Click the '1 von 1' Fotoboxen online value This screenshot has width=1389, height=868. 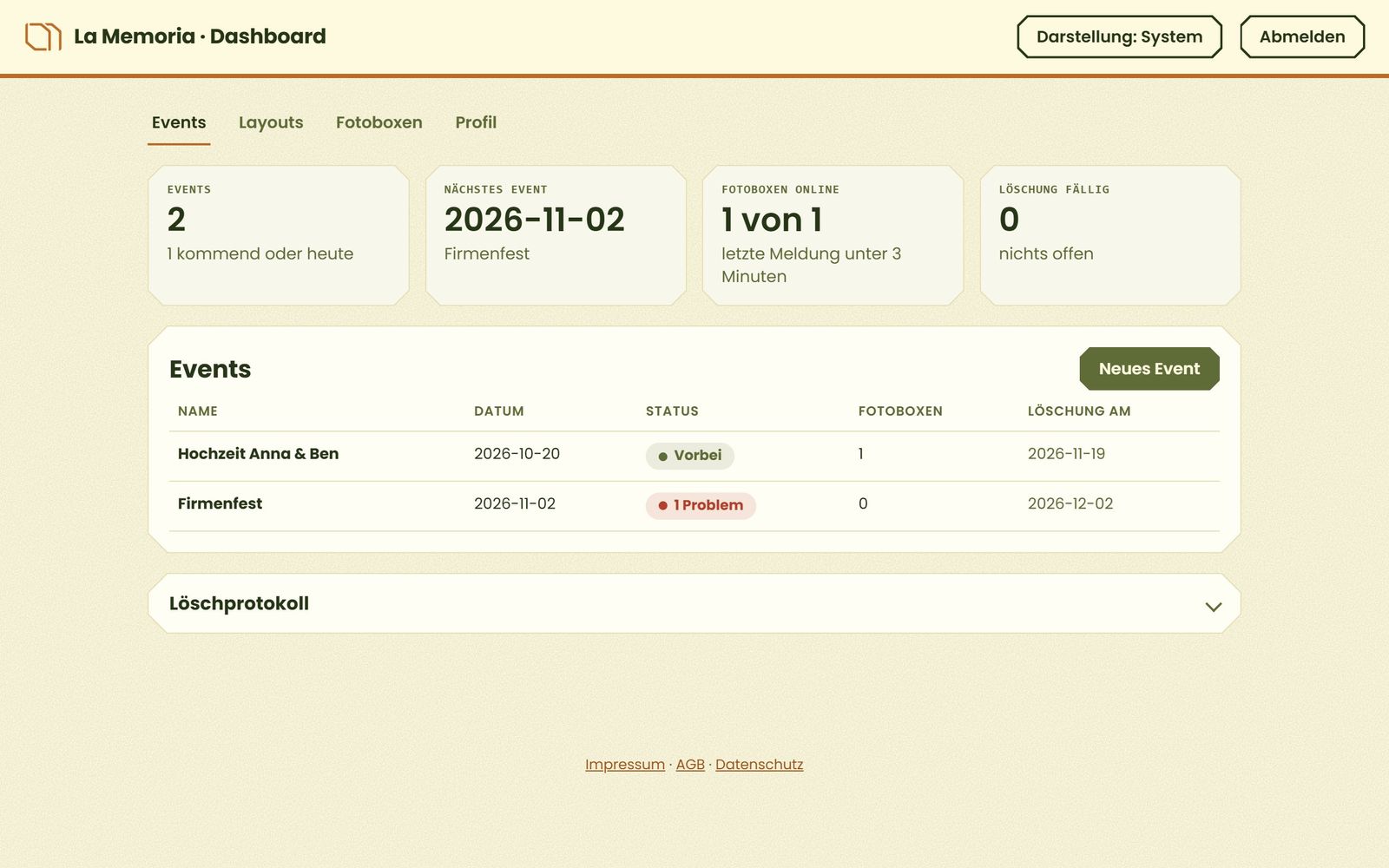tap(772, 220)
